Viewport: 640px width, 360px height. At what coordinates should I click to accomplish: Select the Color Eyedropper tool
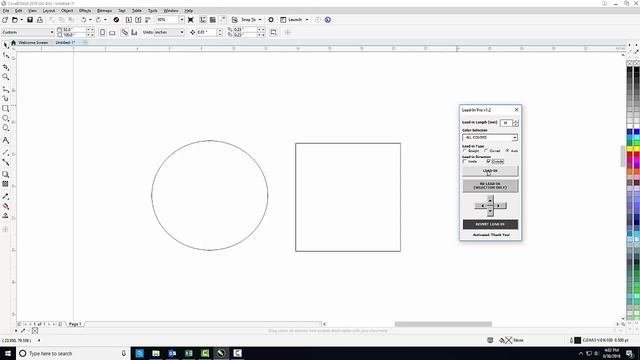pyautogui.click(x=6, y=196)
